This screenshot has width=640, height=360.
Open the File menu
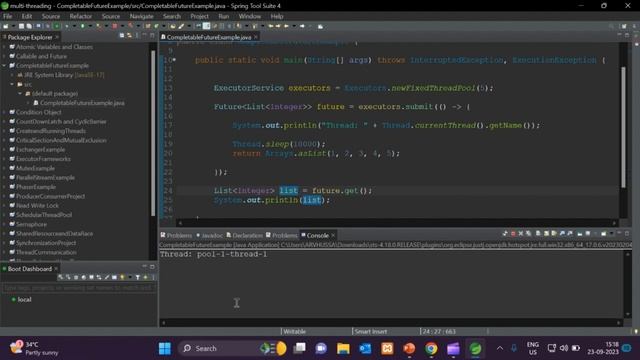8,16
